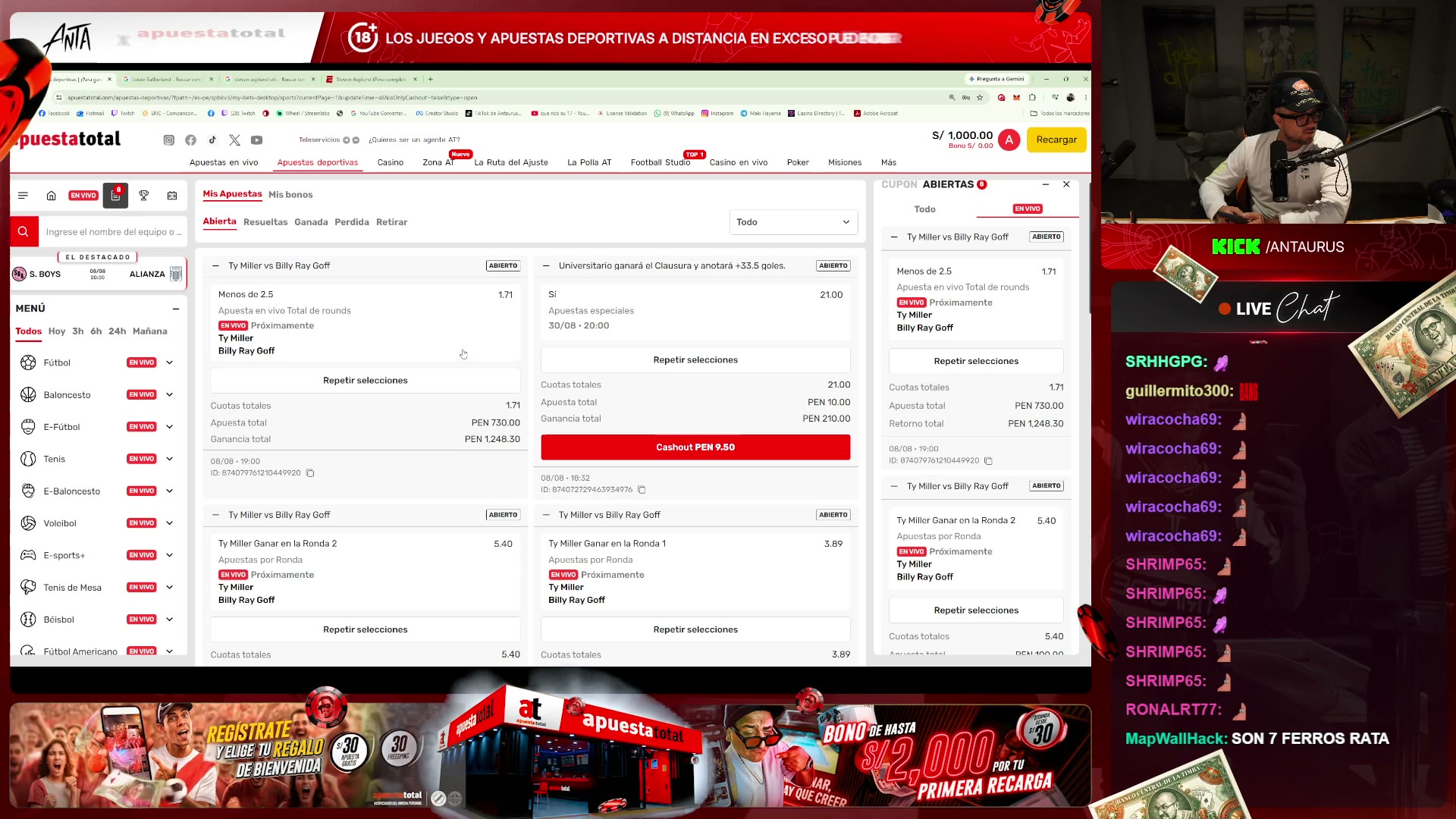Open the trophy icon in sidebar toolbar
Viewport: 1456px width, 819px height.
(x=144, y=196)
